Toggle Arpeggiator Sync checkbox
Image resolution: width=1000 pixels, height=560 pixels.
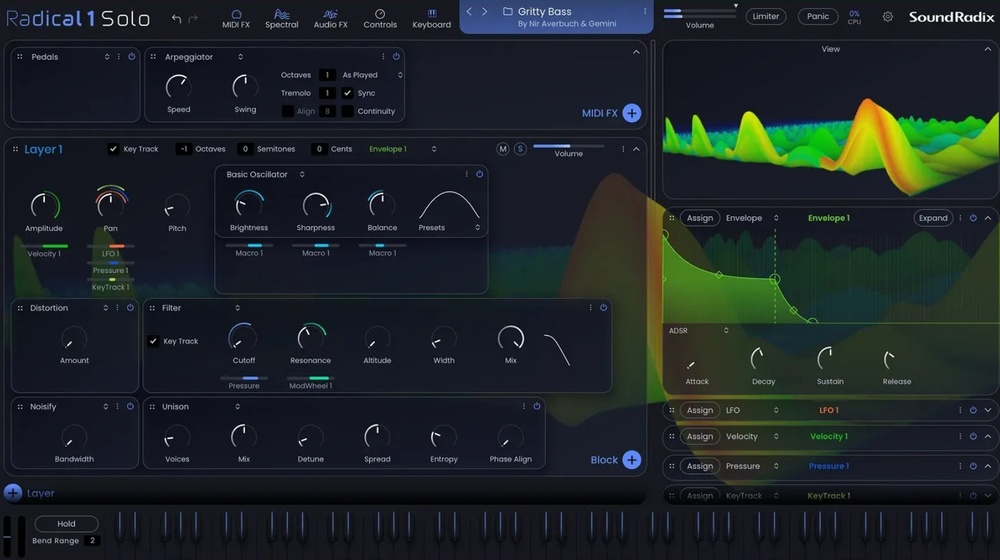coord(347,93)
